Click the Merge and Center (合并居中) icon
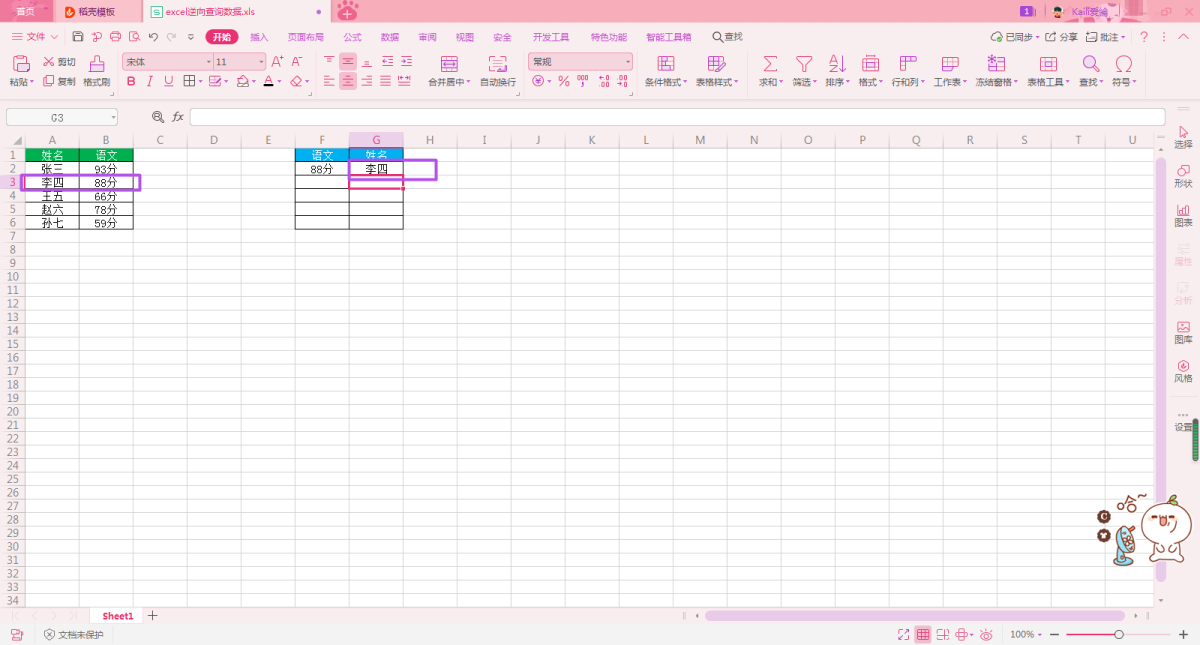 click(x=446, y=64)
